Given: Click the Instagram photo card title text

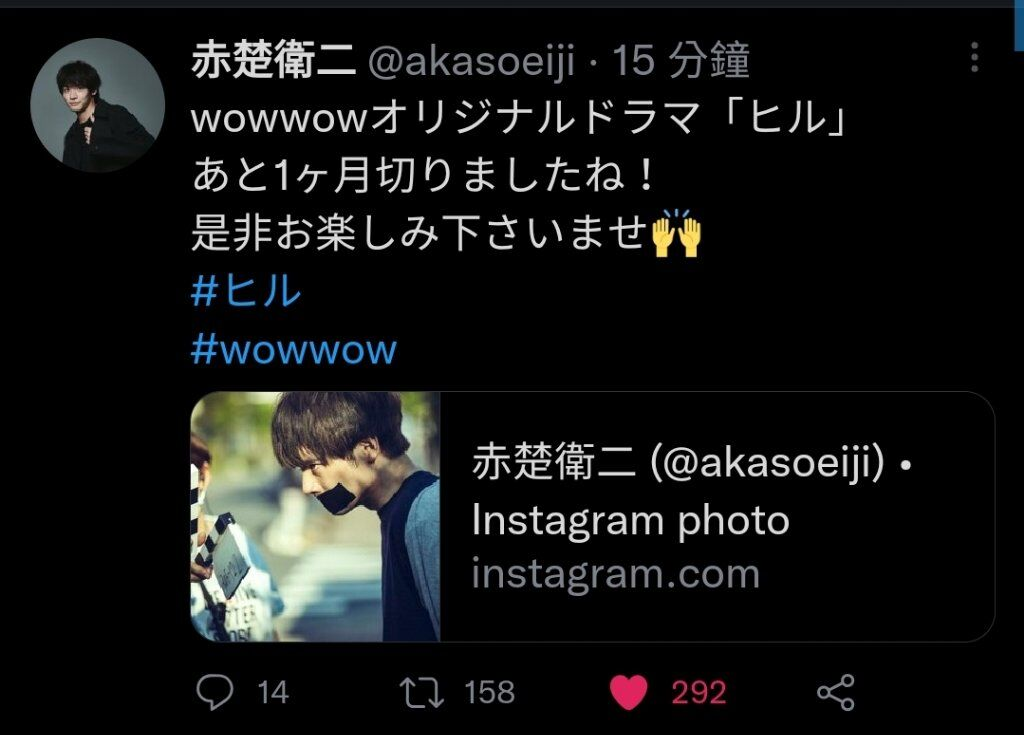Looking at the screenshot, I should [692, 491].
